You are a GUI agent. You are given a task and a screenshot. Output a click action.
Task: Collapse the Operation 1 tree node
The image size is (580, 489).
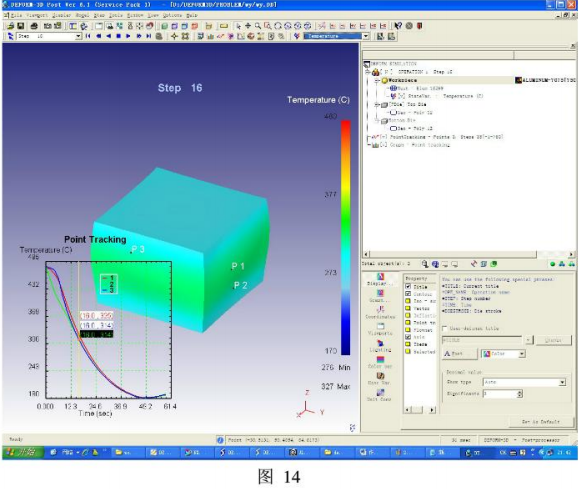368,72
